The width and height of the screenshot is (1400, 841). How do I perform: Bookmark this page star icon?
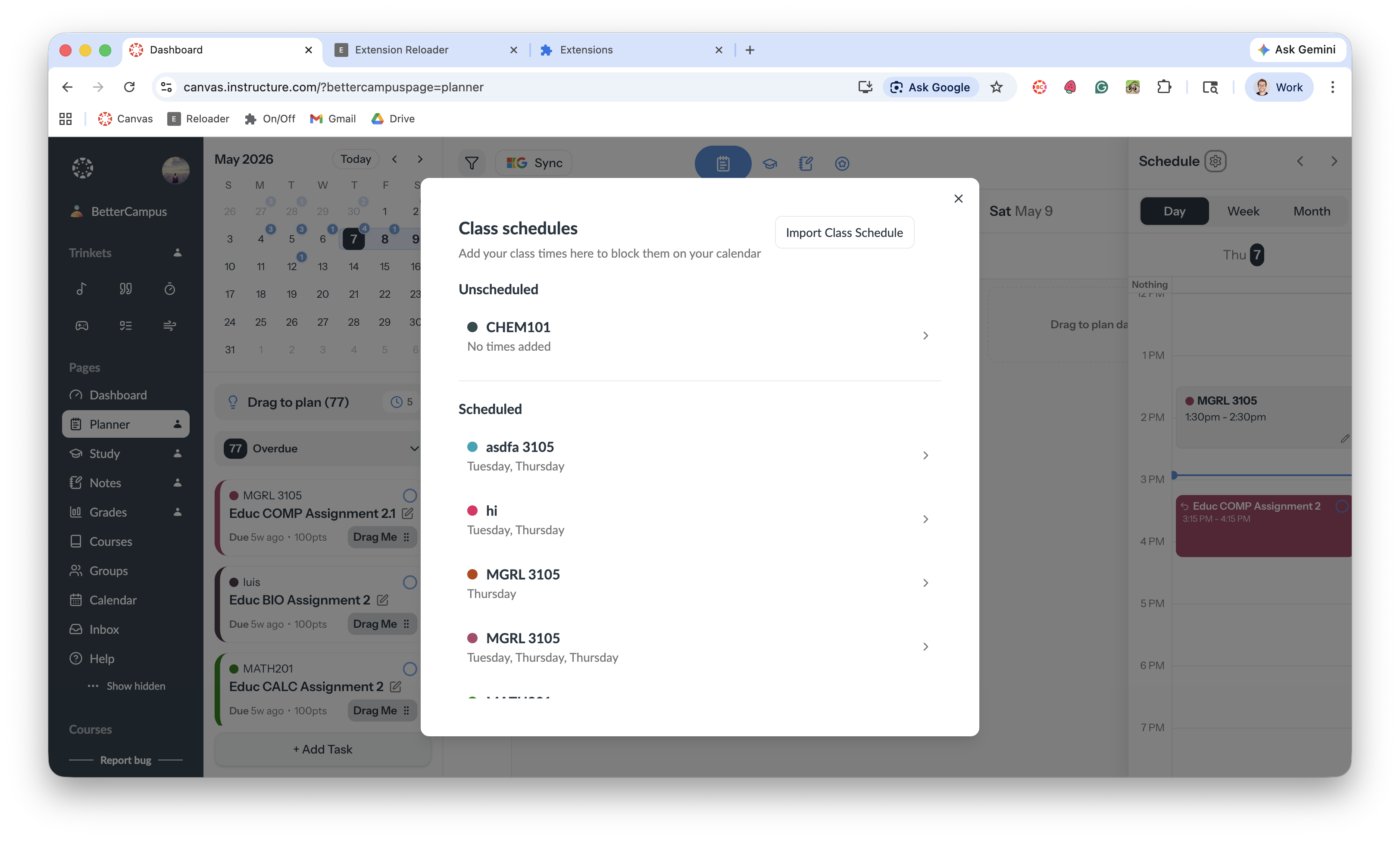996,87
